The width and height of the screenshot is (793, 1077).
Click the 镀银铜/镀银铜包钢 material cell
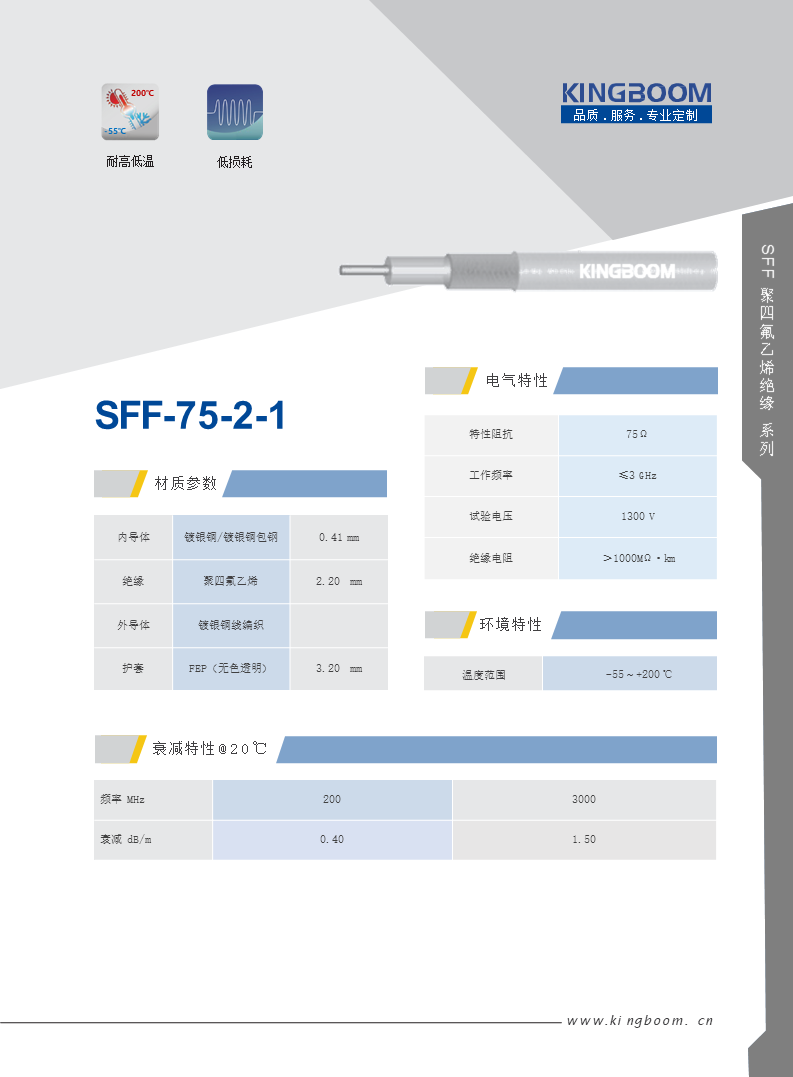pyautogui.click(x=231, y=537)
